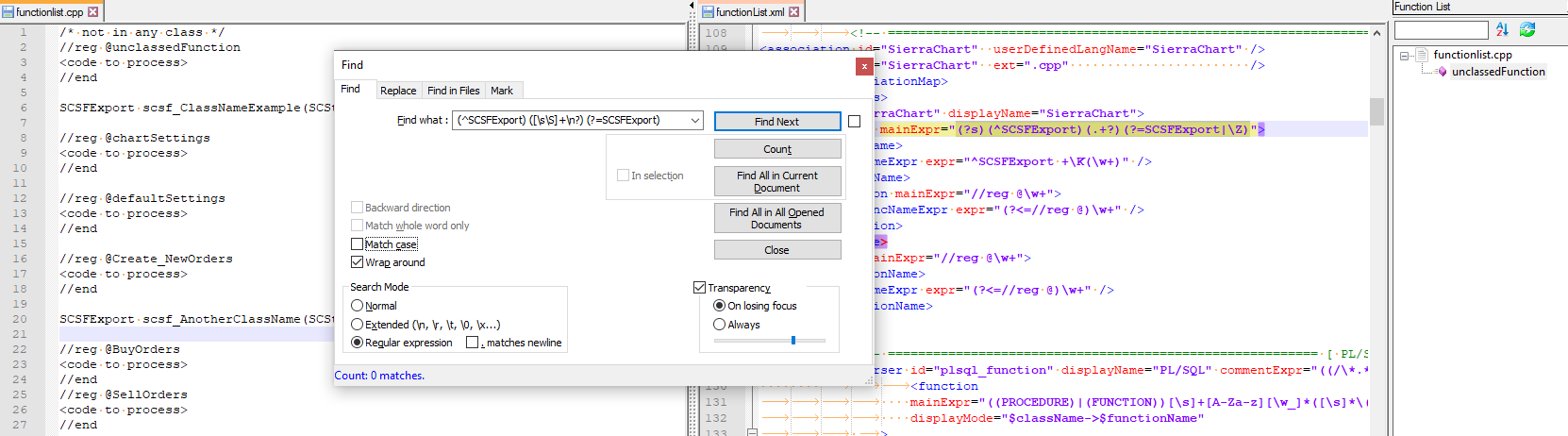
Task: Click the save icon on functionlist.cpp tab
Action: (8, 12)
